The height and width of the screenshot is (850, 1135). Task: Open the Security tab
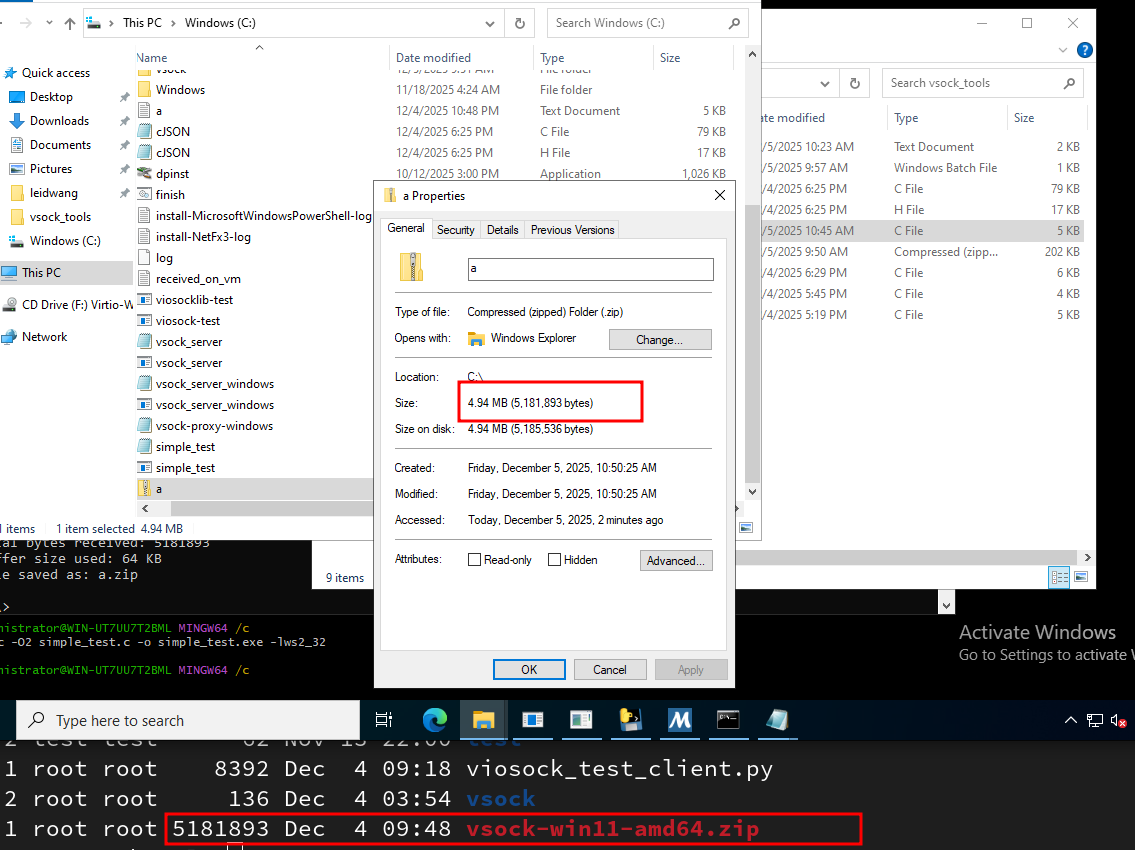click(x=455, y=230)
